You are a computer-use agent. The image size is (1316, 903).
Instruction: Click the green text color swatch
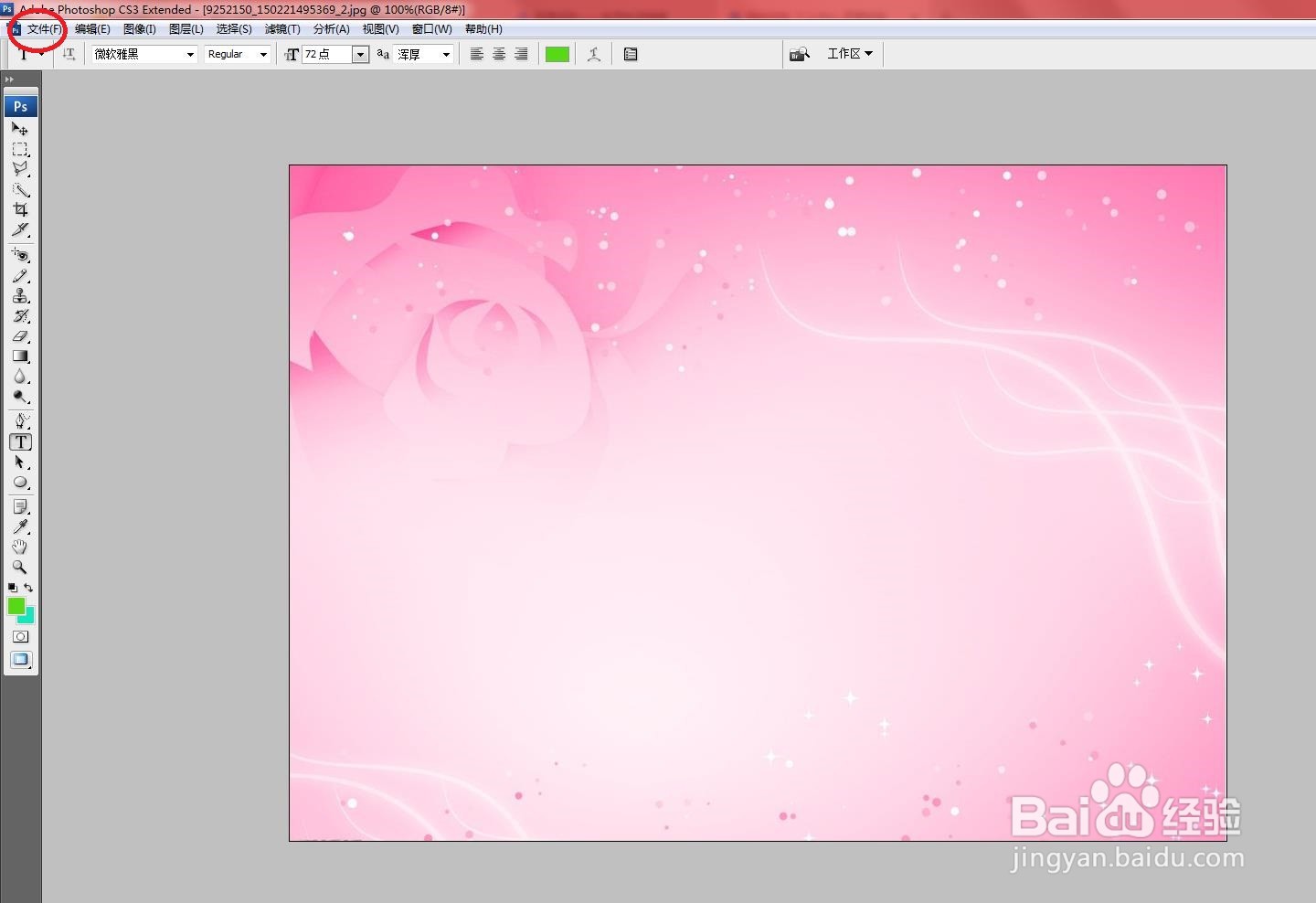[x=557, y=54]
